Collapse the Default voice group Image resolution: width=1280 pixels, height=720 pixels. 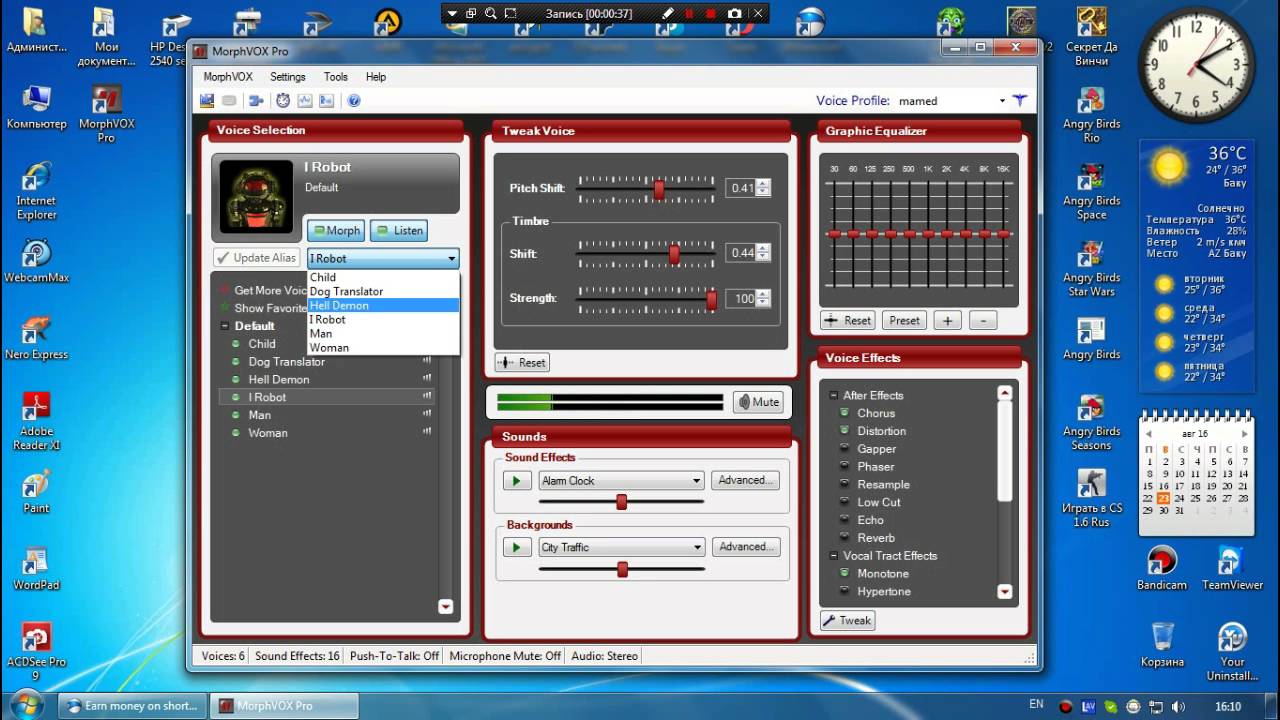click(x=225, y=326)
